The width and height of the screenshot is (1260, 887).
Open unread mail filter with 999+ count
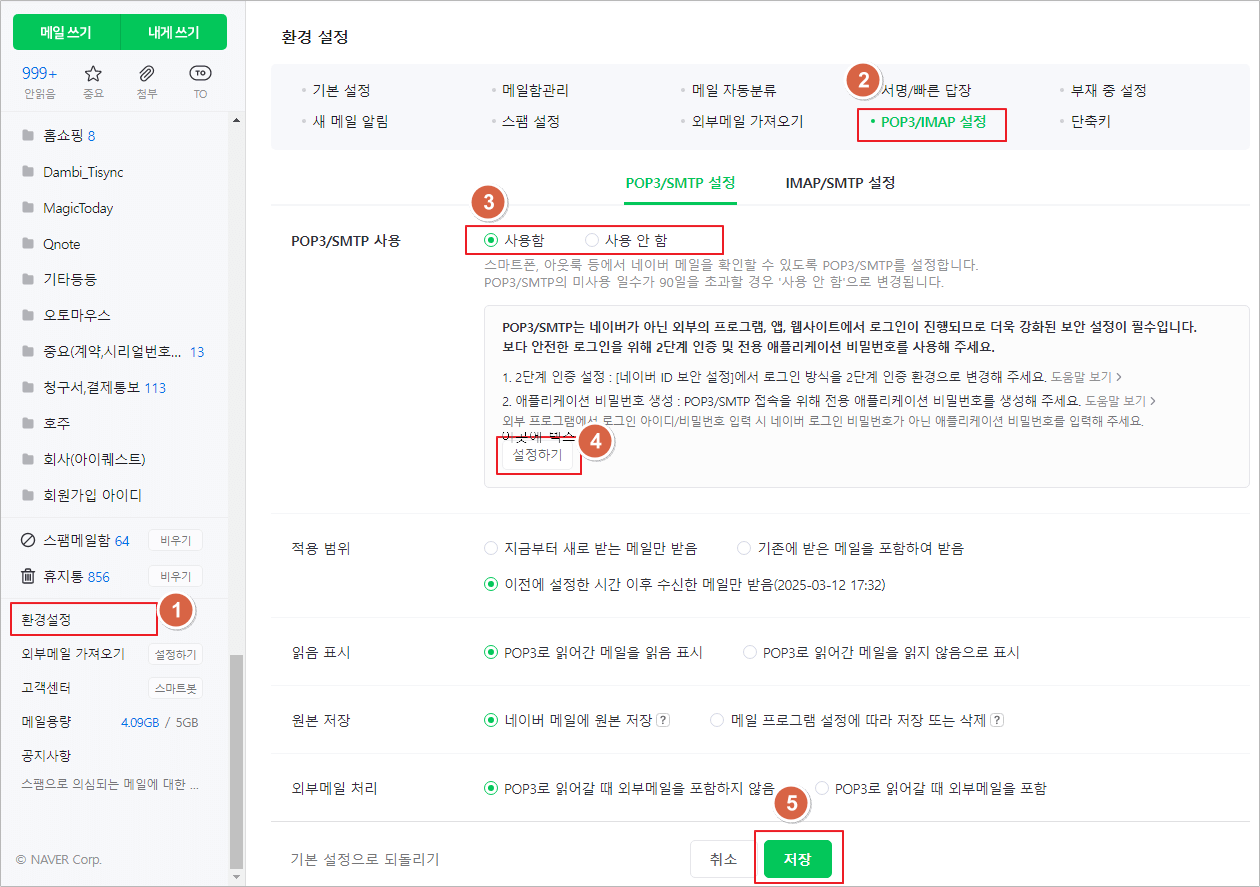(x=40, y=82)
